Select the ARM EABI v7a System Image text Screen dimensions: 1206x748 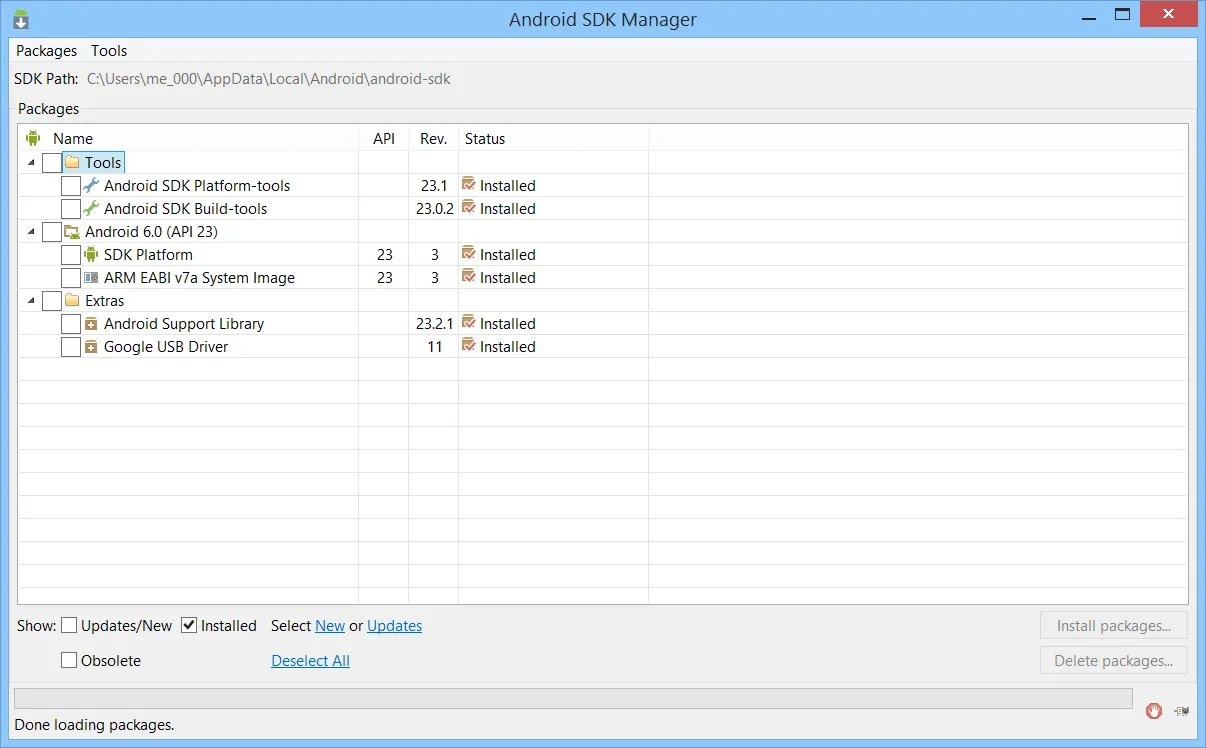pyautogui.click(x=199, y=278)
